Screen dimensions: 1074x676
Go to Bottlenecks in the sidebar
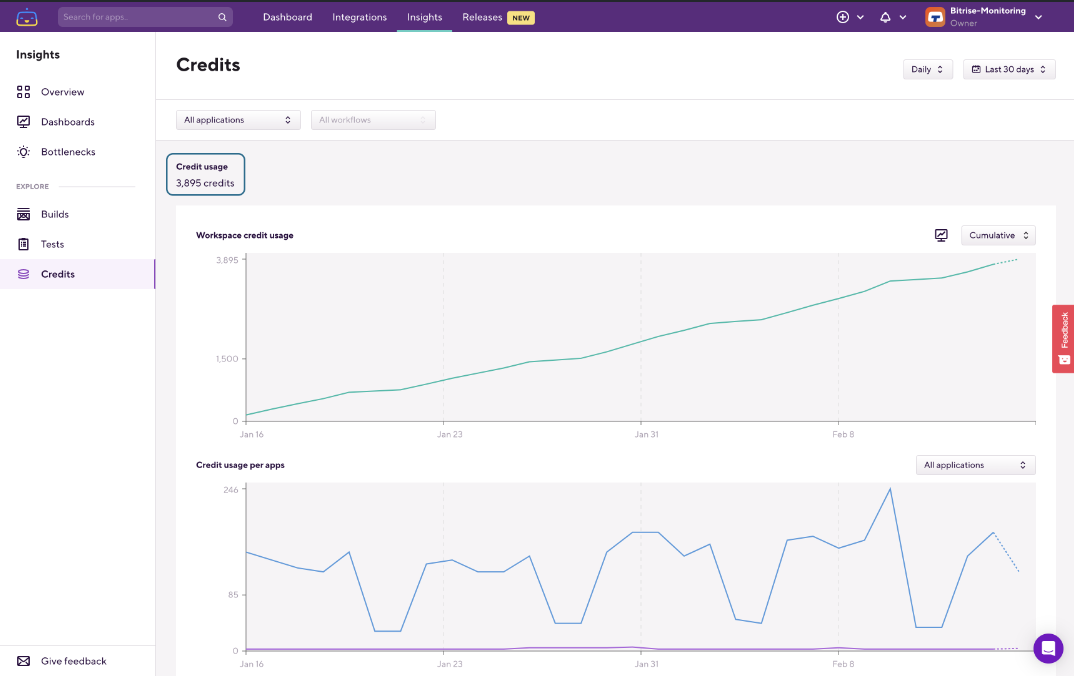[68, 152]
